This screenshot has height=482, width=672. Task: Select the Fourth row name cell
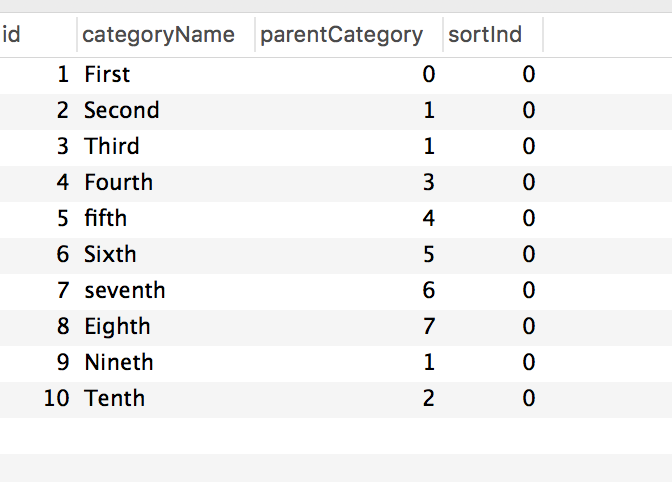click(166, 183)
